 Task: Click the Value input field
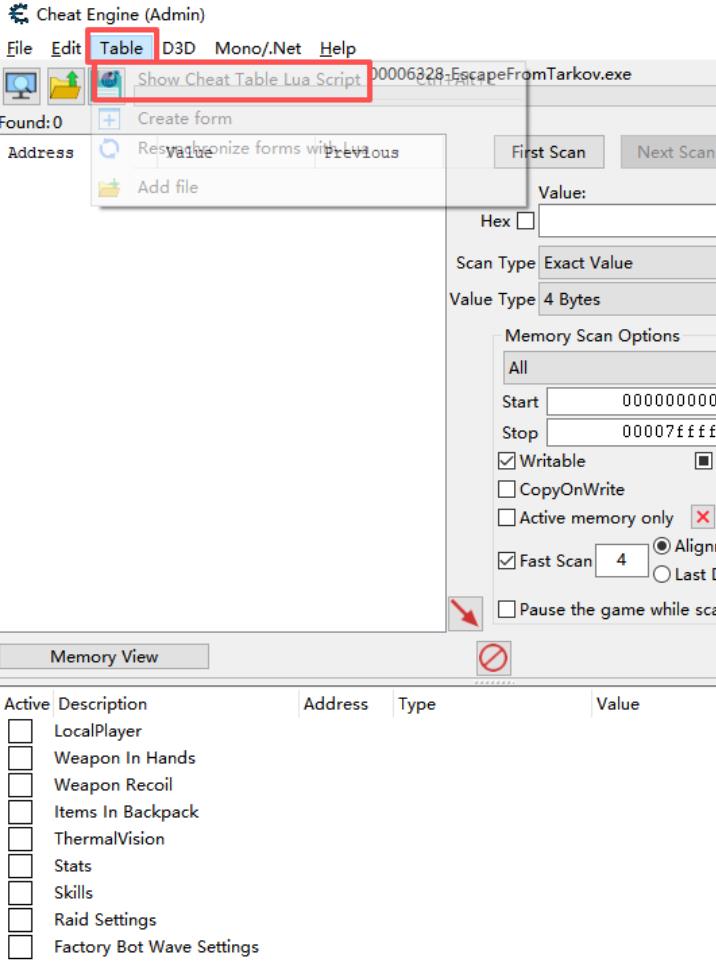[x=627, y=221]
